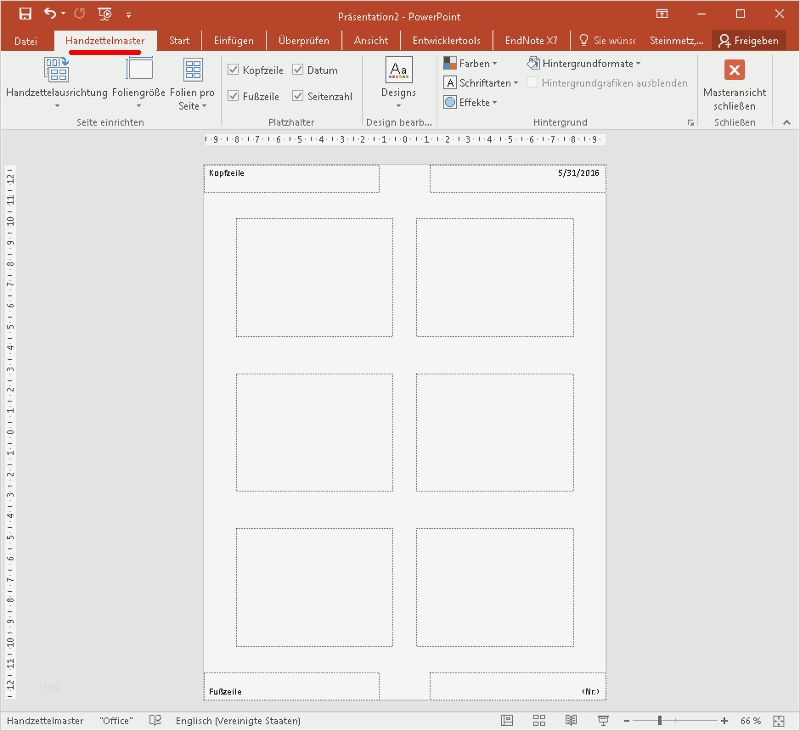Switch to slide sorter view icon

pyautogui.click(x=538, y=720)
